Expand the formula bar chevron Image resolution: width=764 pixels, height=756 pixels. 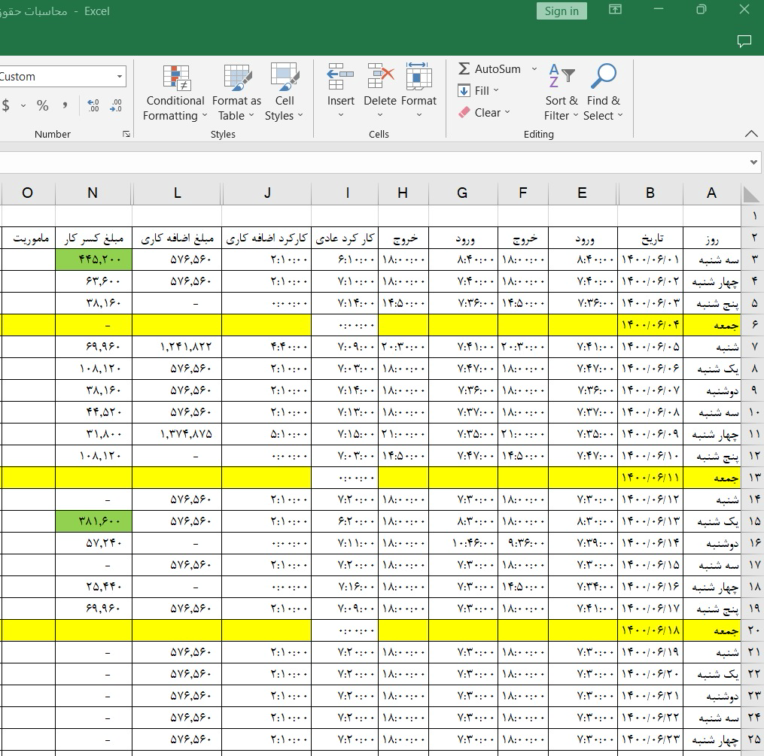tap(753, 162)
